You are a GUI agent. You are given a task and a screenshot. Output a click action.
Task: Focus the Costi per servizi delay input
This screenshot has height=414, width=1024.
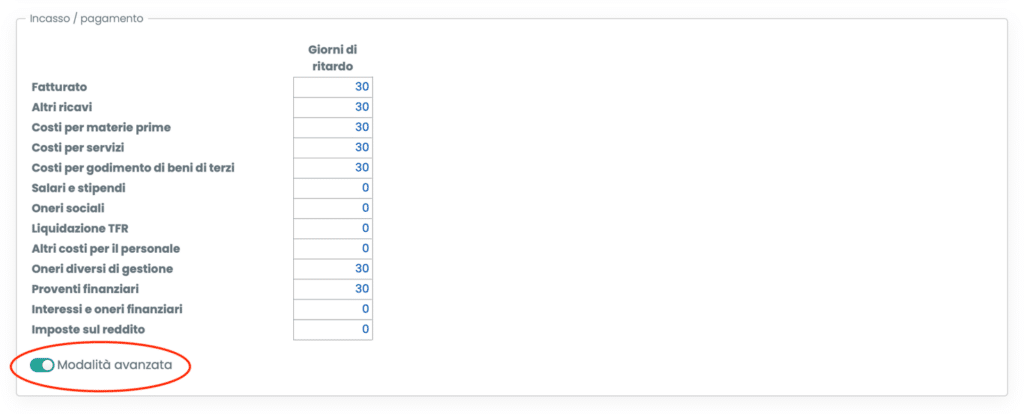click(x=332, y=147)
